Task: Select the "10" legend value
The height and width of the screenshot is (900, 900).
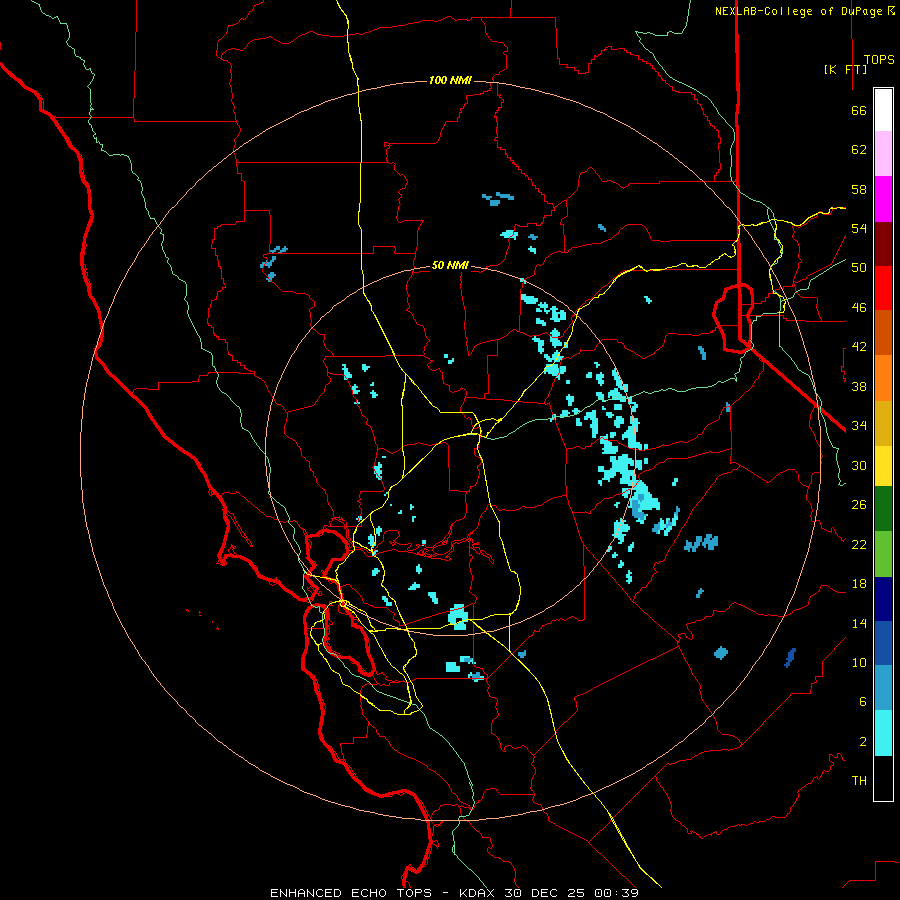Action: pos(859,662)
